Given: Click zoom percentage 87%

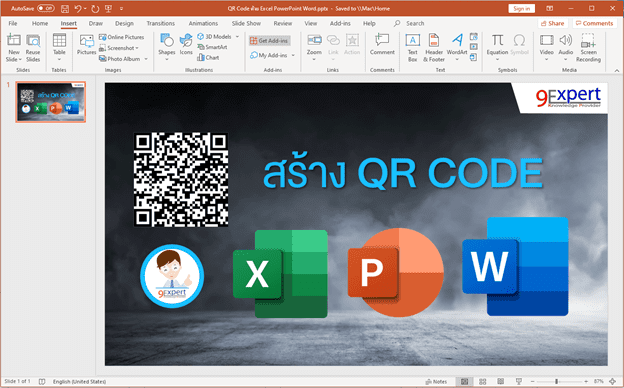Looking at the screenshot, I should click(x=599, y=381).
